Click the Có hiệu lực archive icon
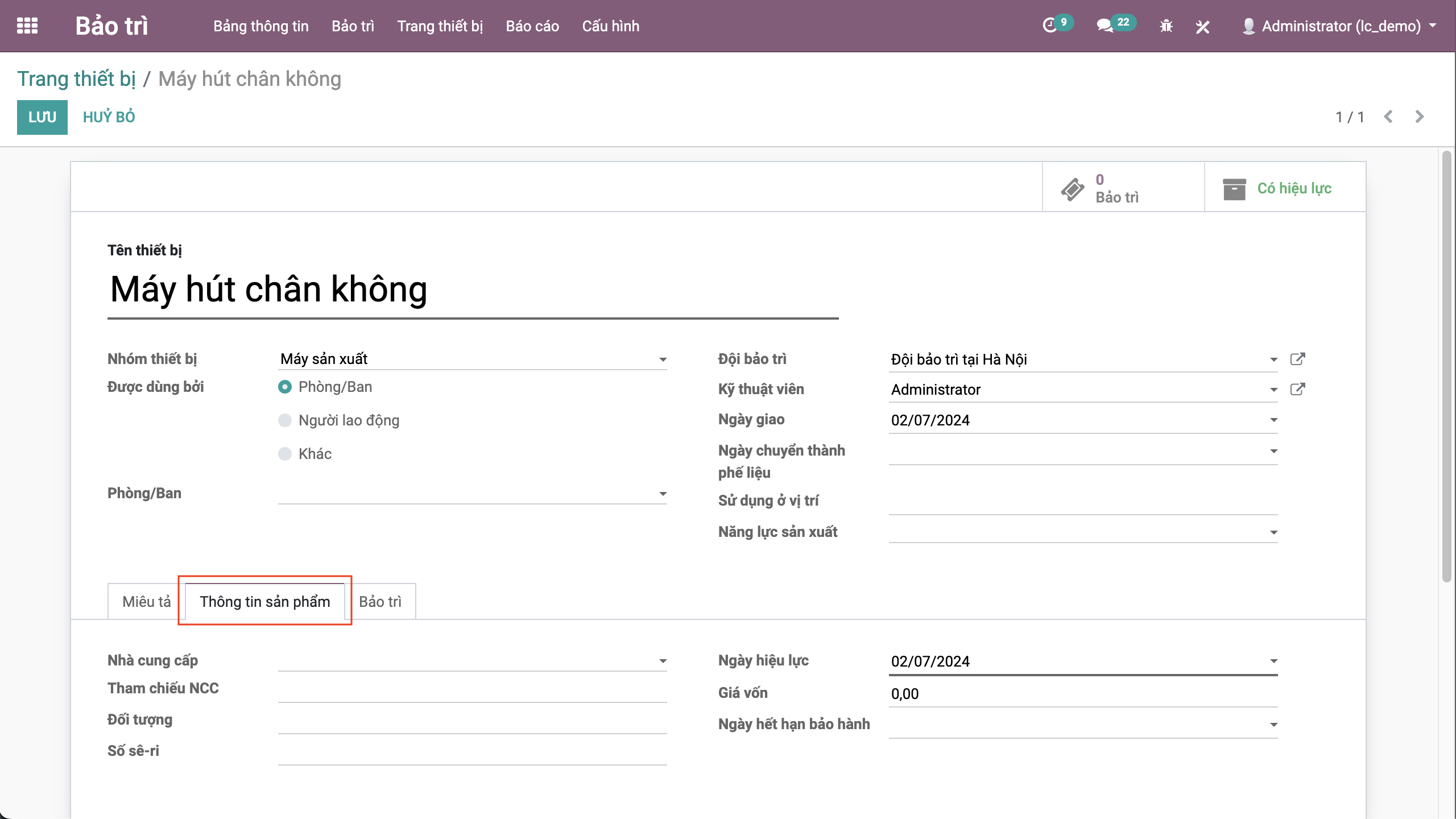This screenshot has height=819, width=1456. (x=1234, y=189)
